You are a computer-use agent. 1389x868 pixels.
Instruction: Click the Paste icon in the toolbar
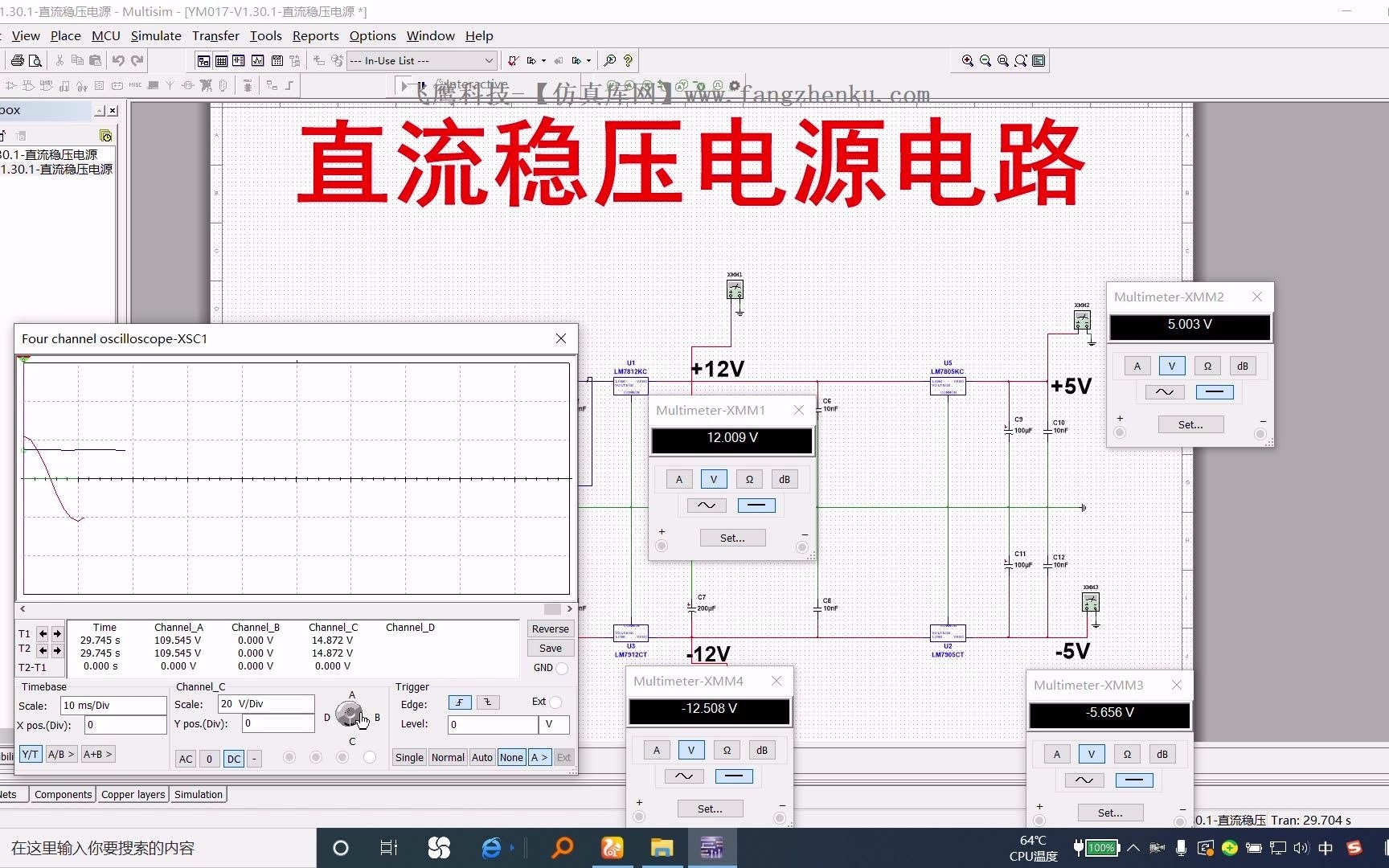coord(96,60)
